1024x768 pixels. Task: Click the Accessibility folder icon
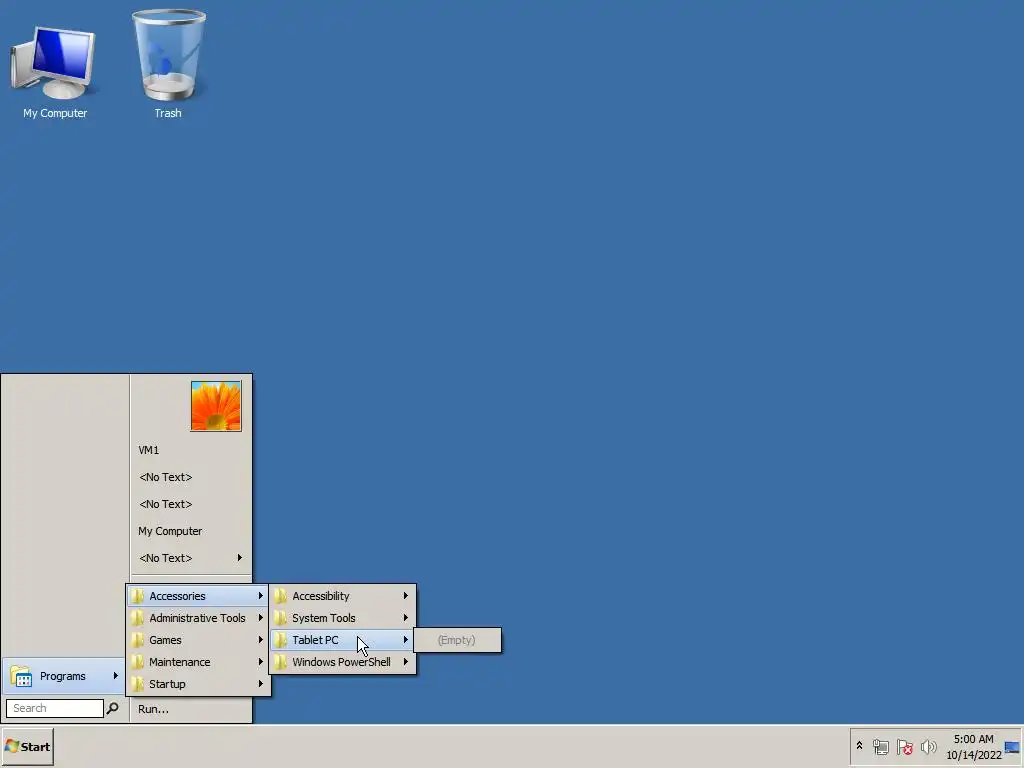280,596
